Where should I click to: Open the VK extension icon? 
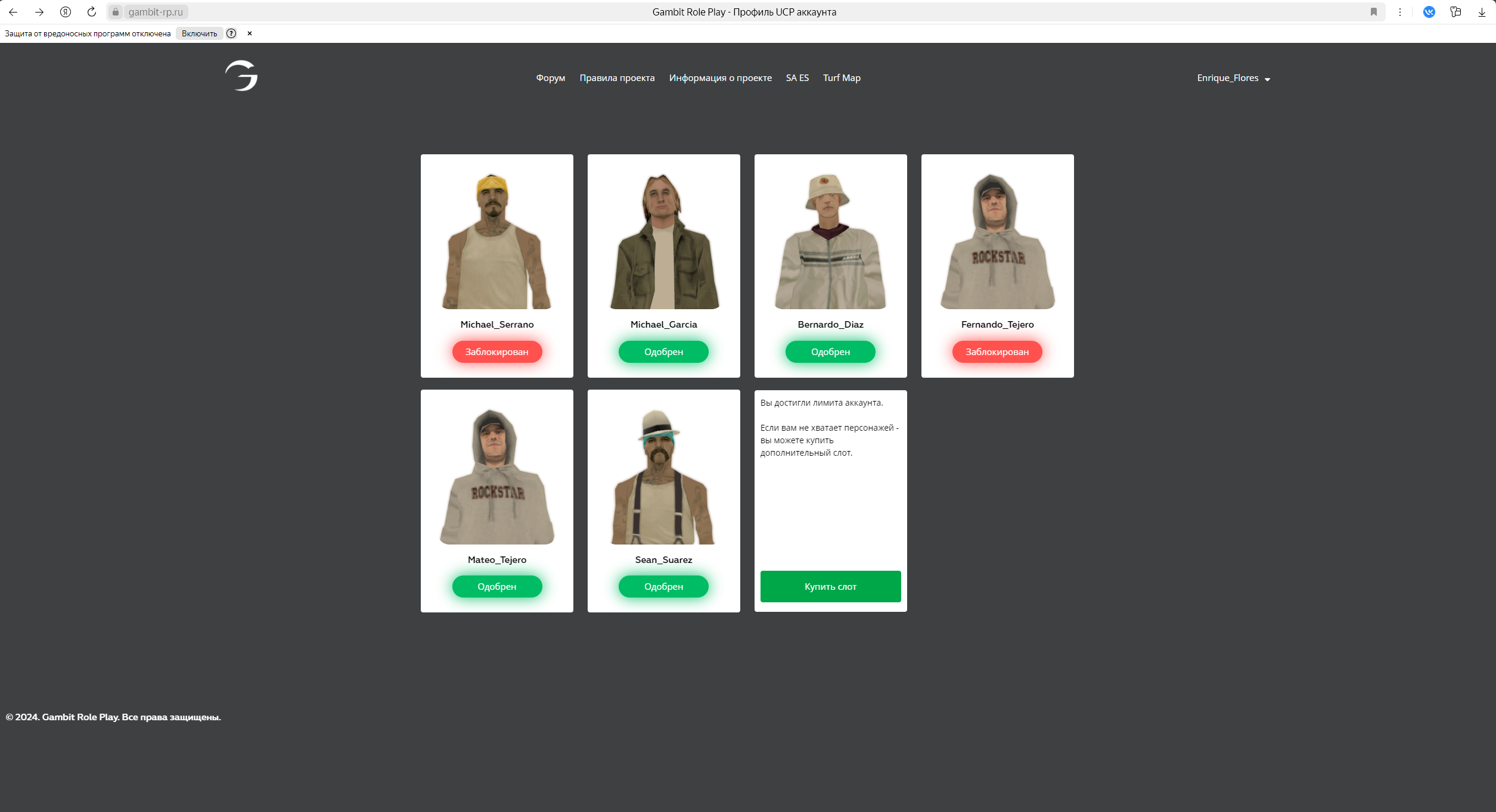tap(1429, 12)
